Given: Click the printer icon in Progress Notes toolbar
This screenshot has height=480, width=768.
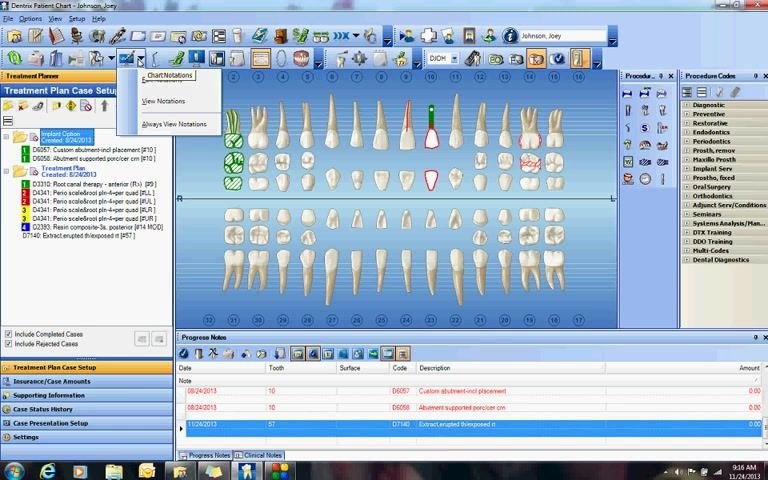Looking at the screenshot, I should point(229,353).
